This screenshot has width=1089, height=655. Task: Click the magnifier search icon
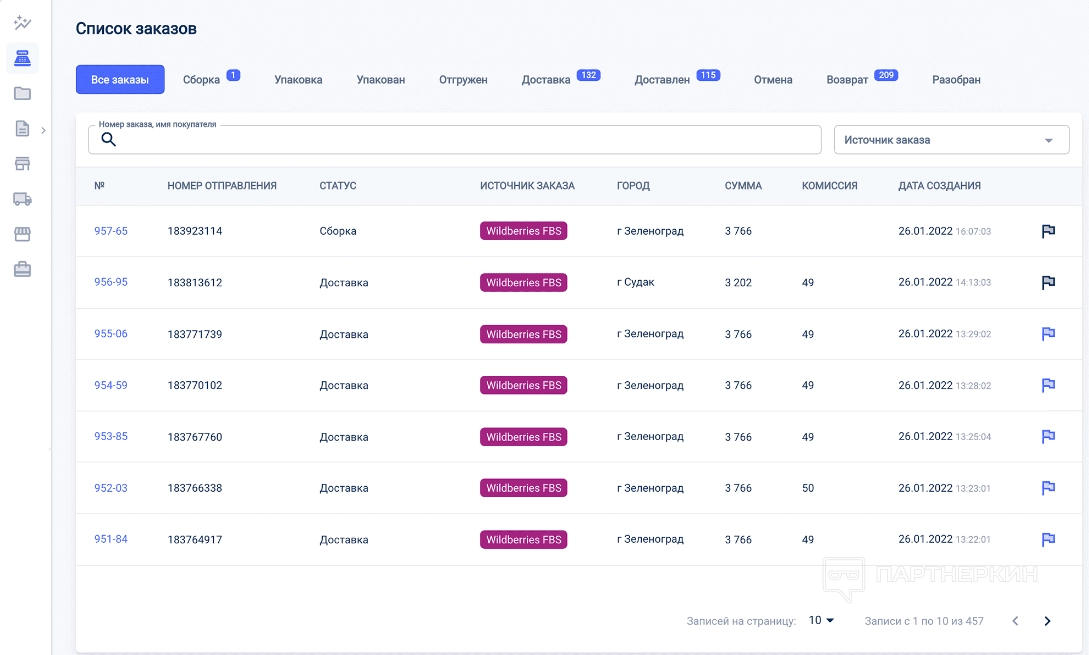tap(109, 140)
